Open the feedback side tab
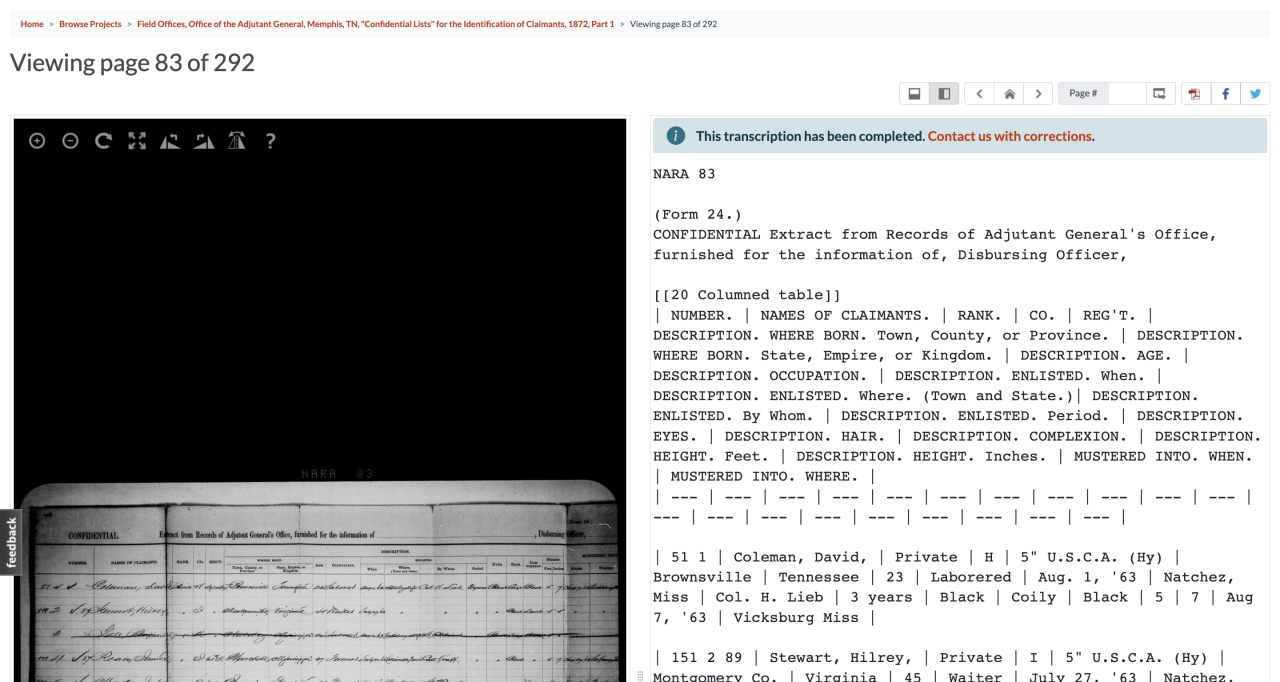 (10, 543)
